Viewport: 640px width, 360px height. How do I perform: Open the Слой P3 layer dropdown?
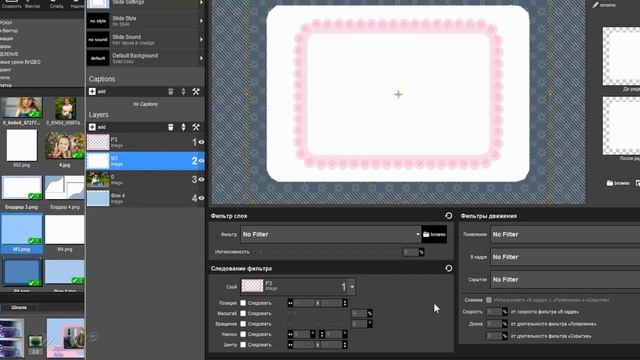pyautogui.click(x=298, y=287)
